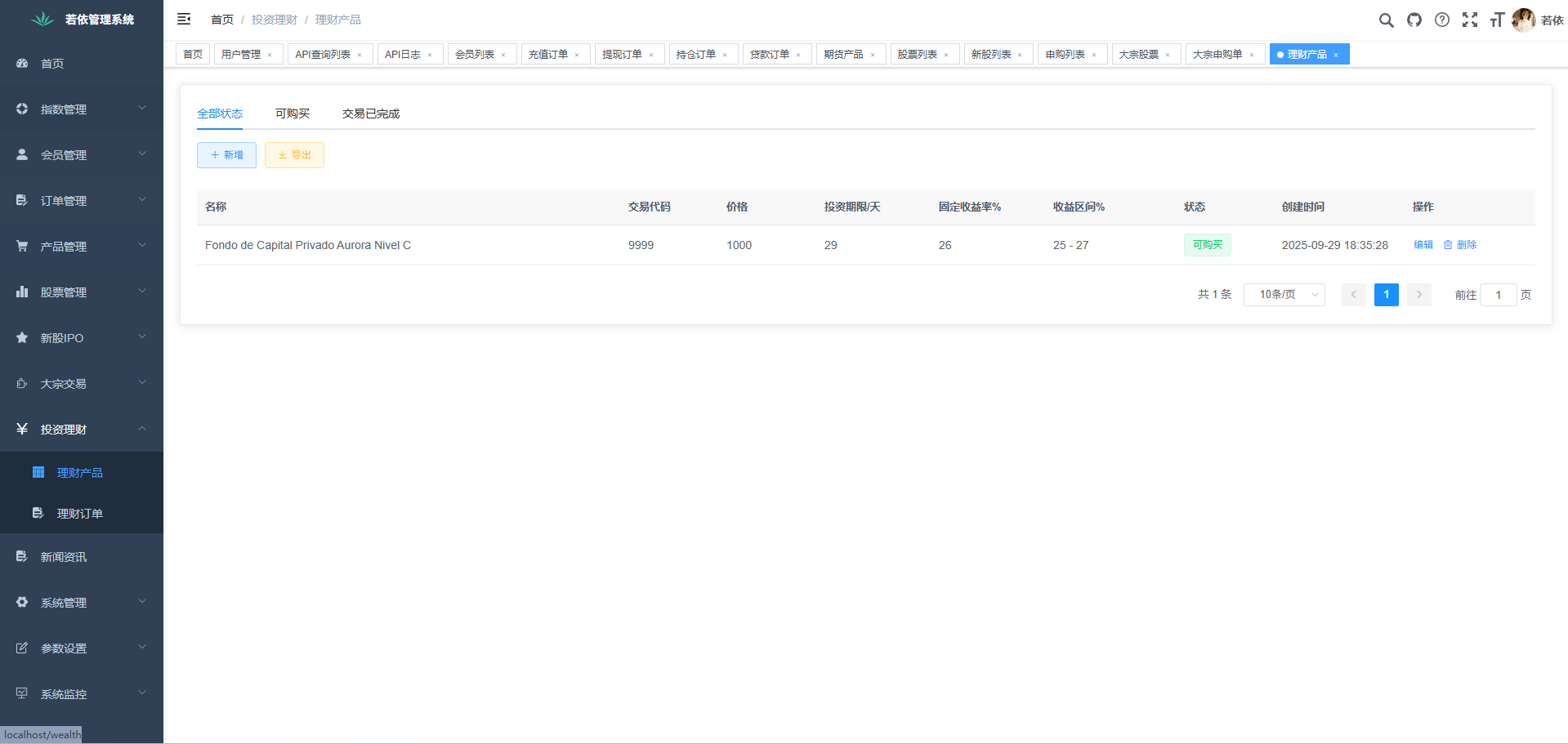This screenshot has width=1568, height=744.
Task: Delete the Fondo de Capital Privado row
Action: point(1460,245)
